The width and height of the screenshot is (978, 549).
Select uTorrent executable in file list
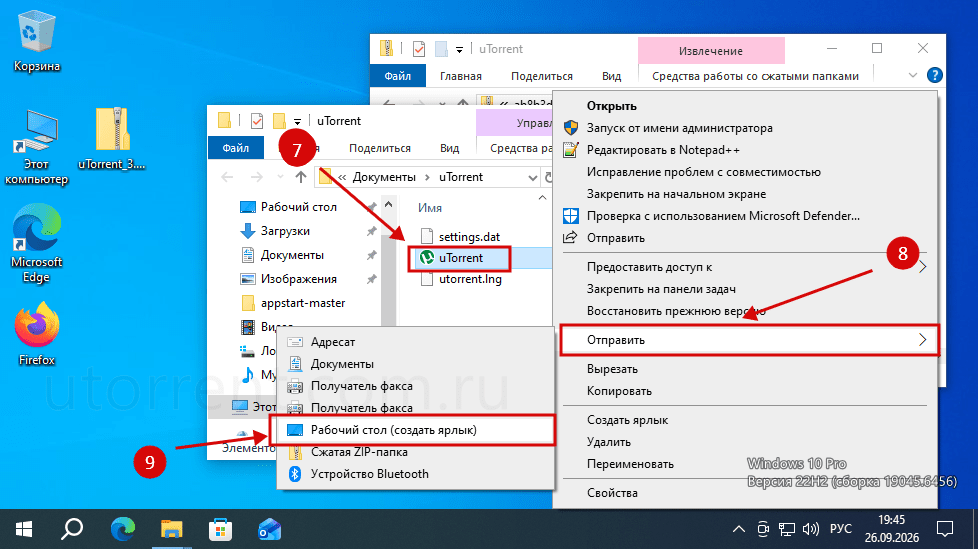click(460, 258)
